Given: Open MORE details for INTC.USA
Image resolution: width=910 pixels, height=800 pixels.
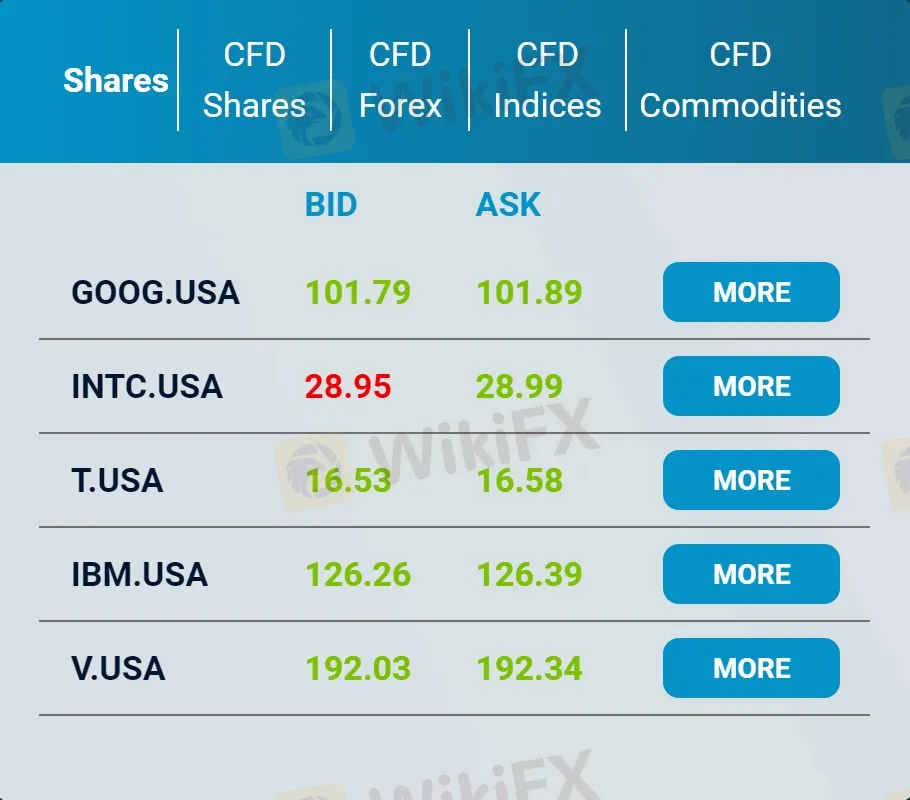Looking at the screenshot, I should 751,386.
